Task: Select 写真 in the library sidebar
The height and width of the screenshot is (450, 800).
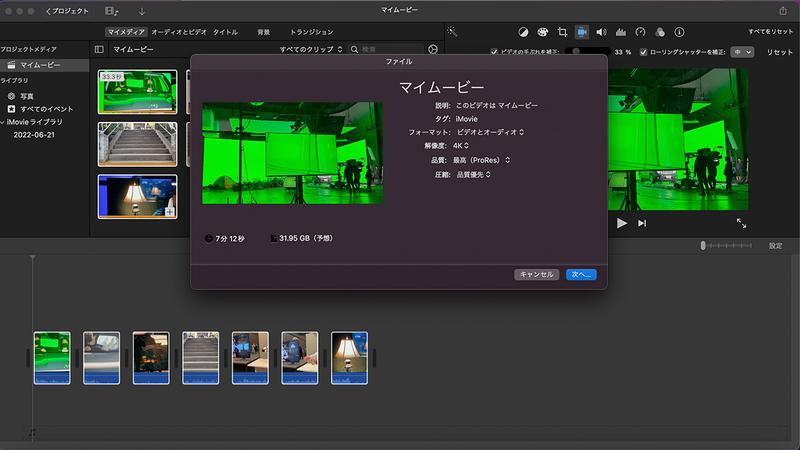Action: pos(27,96)
